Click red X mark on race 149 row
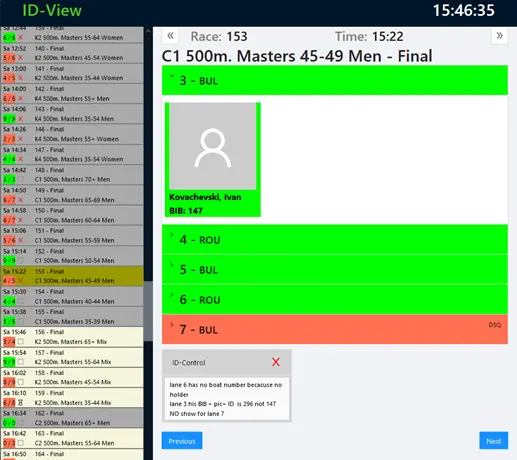The height and width of the screenshot is (460, 517). pyautogui.click(x=20, y=200)
